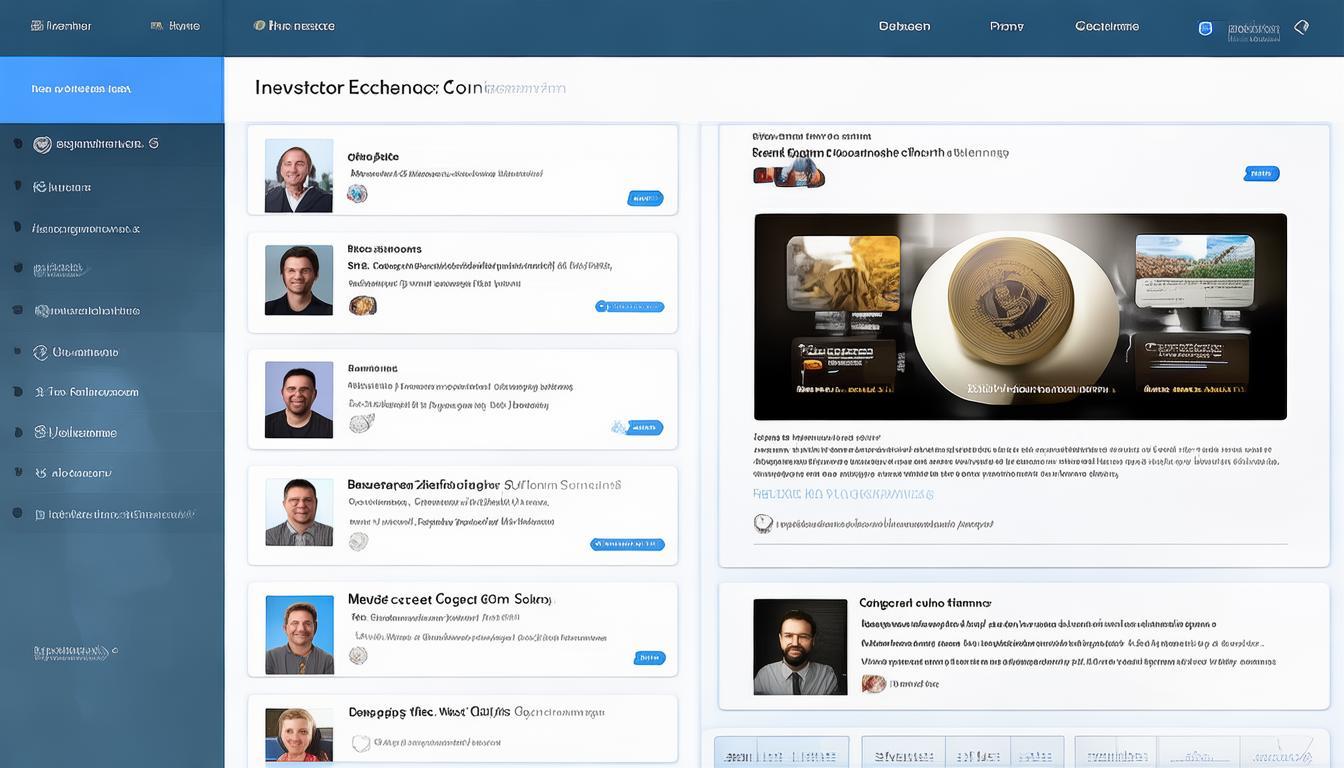Open the 'Debreen' top navigation menu item
The height and width of the screenshot is (768, 1344).
click(904, 26)
